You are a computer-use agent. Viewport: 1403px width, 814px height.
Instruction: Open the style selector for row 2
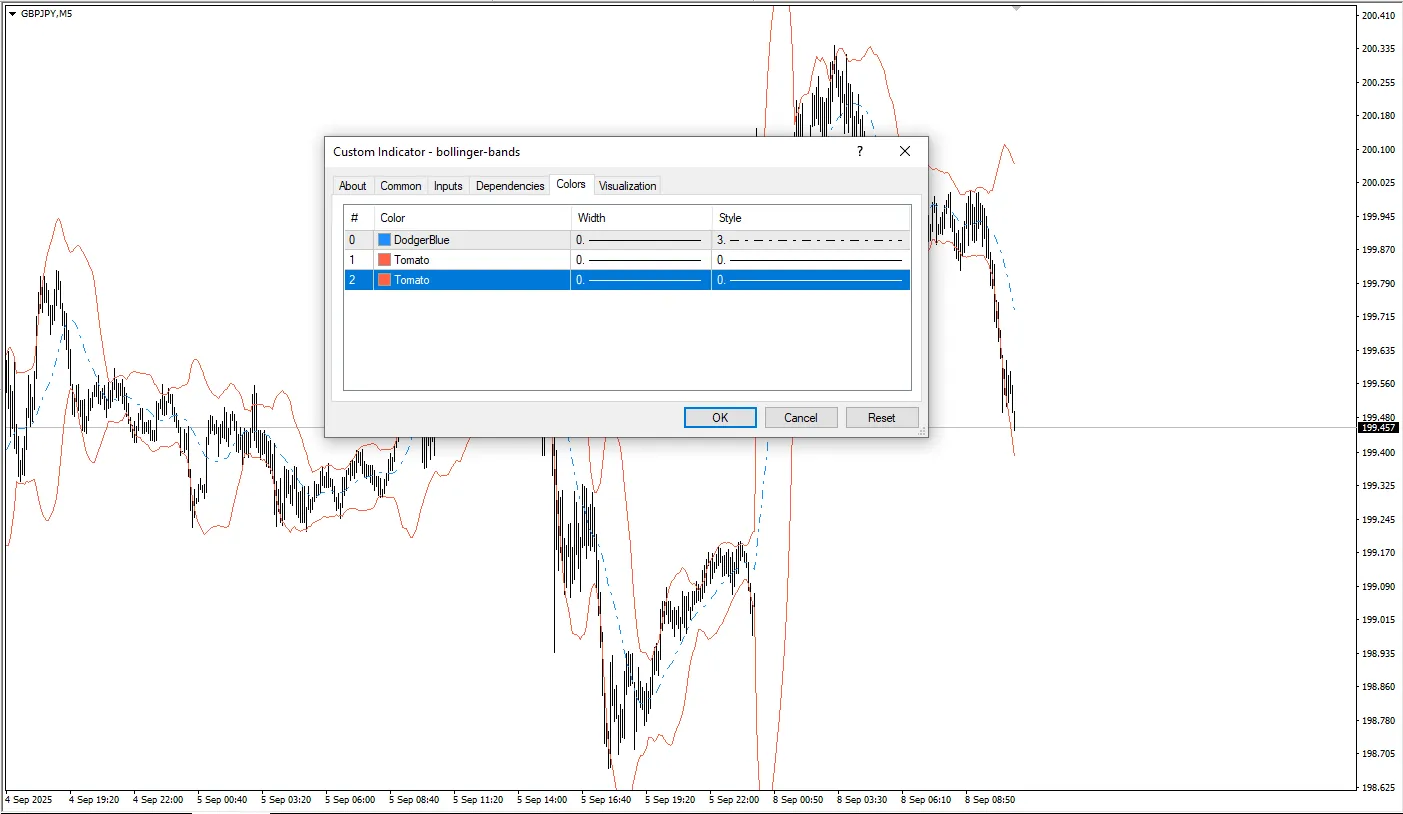(811, 280)
